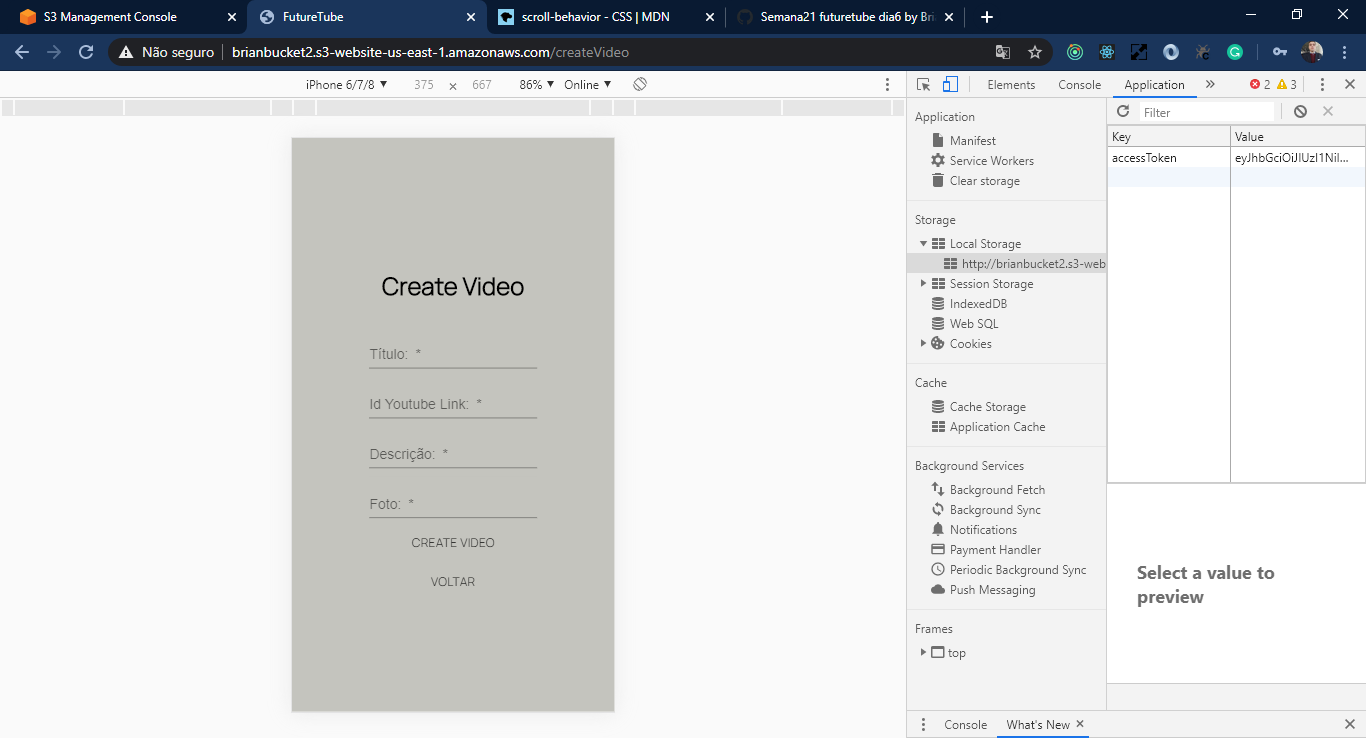Viewport: 1366px width, 738px height.
Task: Select IndexedDB in the Storage list
Action: (969, 304)
